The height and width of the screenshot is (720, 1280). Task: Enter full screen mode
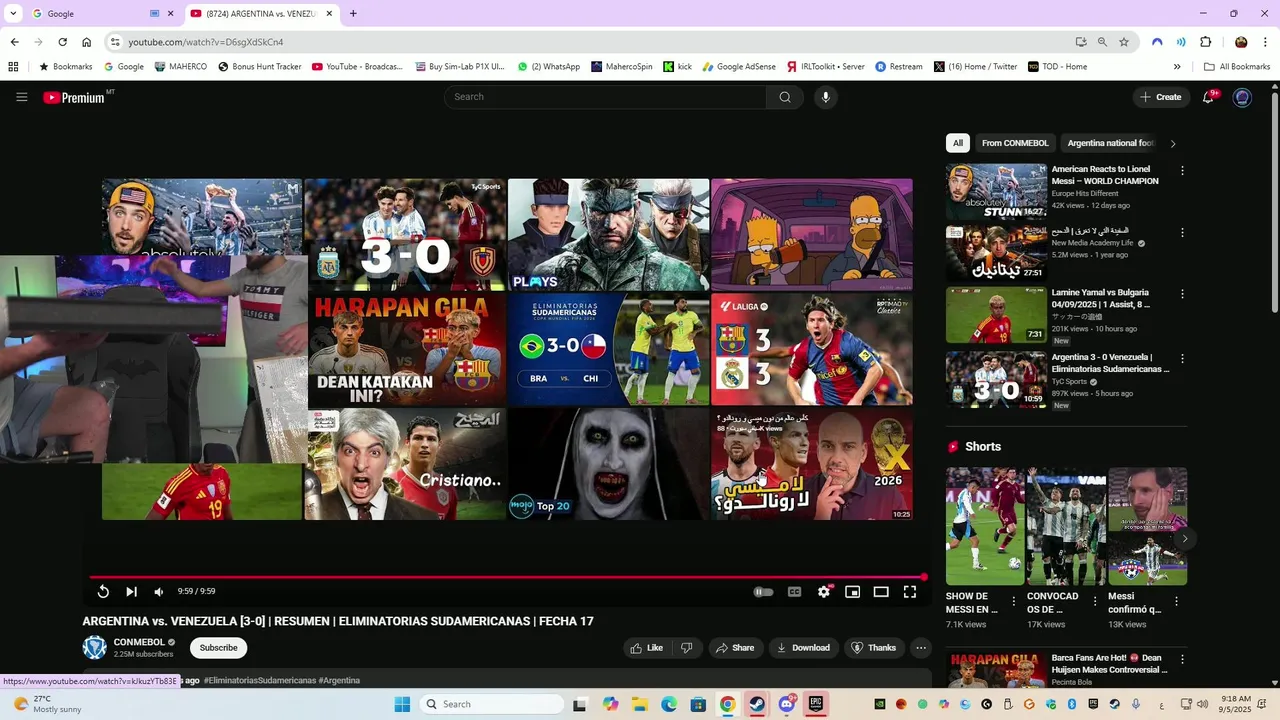point(910,592)
